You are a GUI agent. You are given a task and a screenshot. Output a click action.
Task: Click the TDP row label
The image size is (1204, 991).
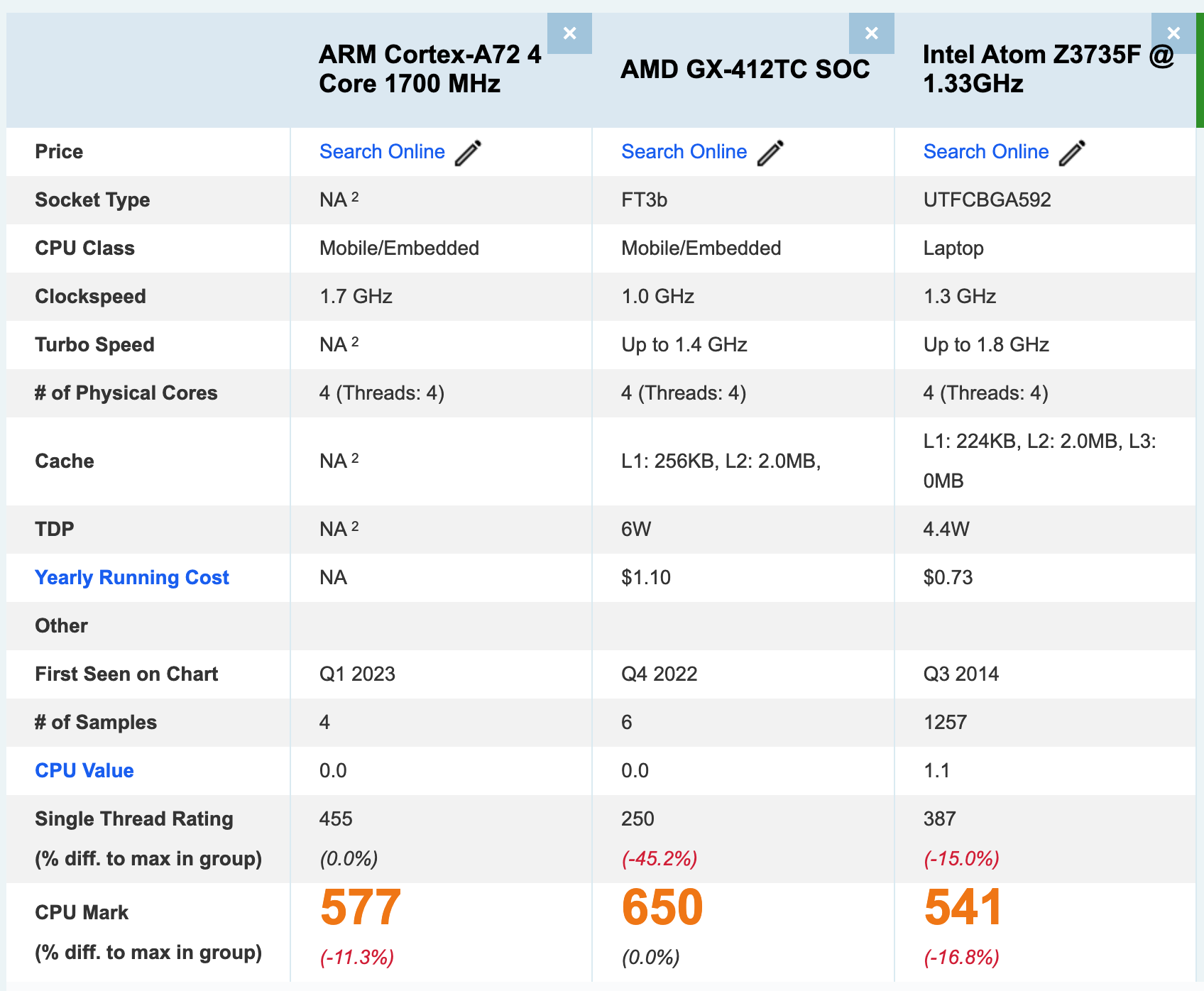pyautogui.click(x=55, y=530)
